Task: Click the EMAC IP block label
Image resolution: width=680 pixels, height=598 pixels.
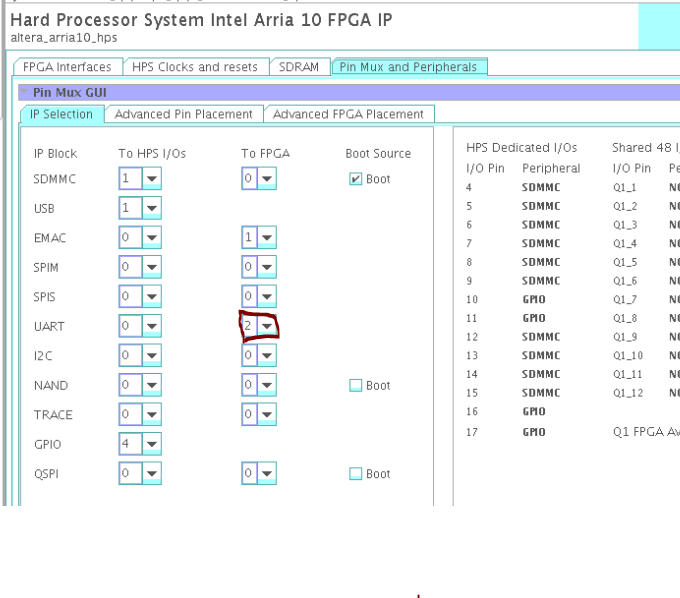Action: coord(50,238)
